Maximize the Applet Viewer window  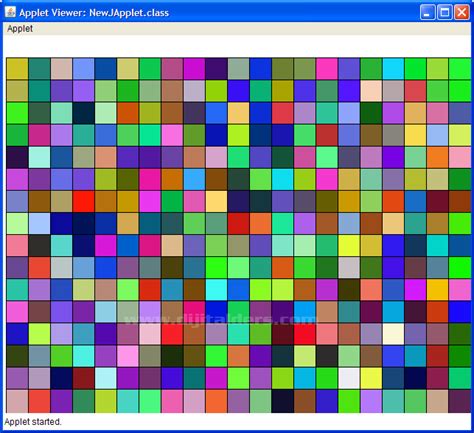pyautogui.click(x=445, y=13)
